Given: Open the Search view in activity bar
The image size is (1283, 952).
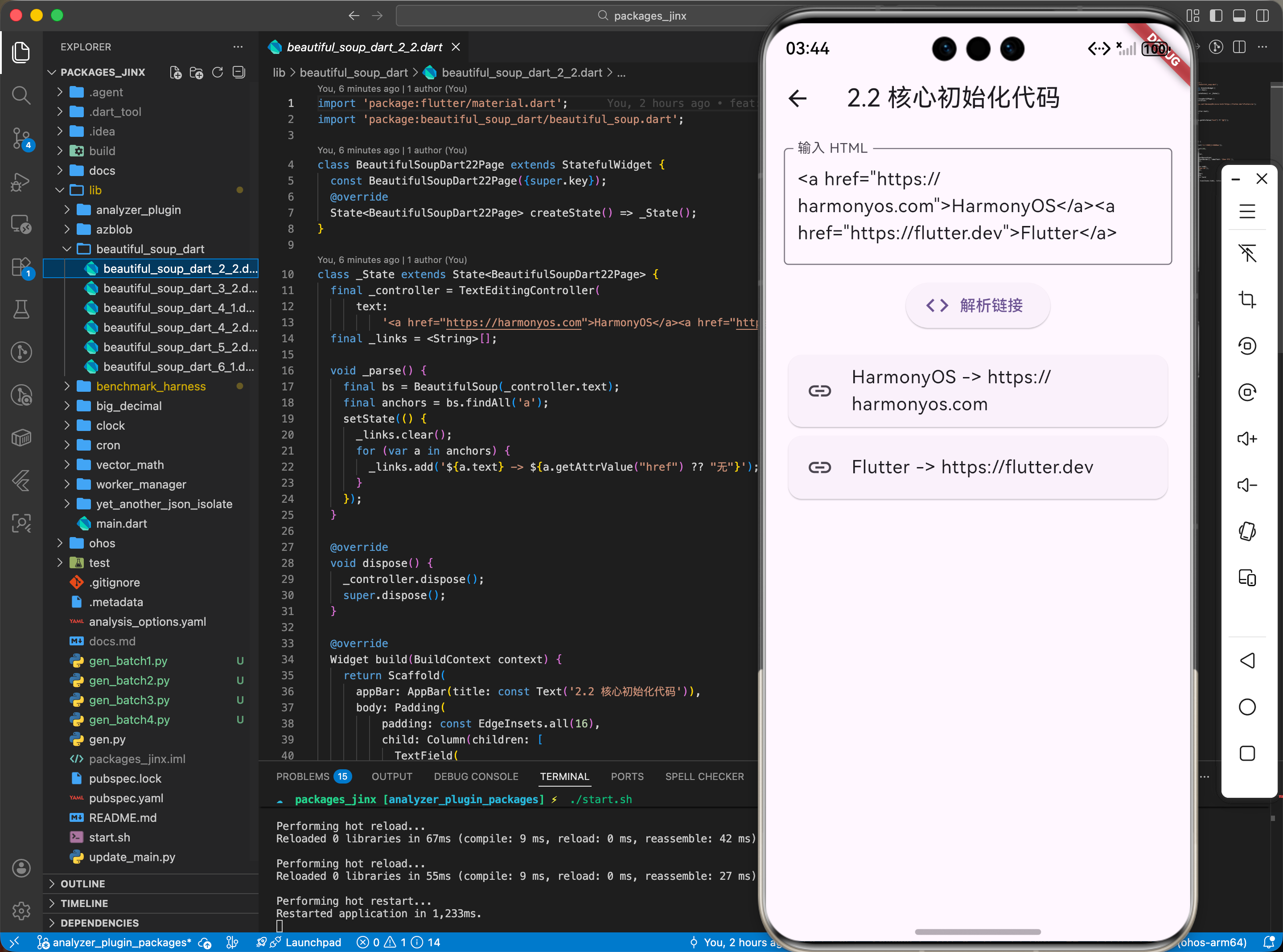Looking at the screenshot, I should tap(21, 95).
